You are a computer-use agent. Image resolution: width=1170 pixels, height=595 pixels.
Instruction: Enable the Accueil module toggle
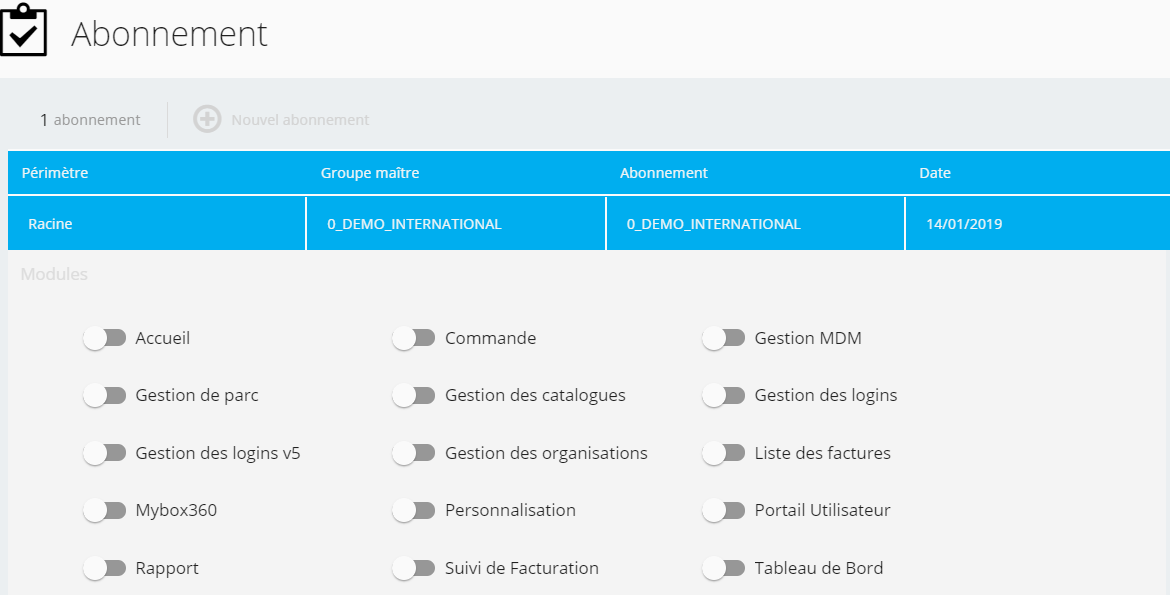point(104,338)
